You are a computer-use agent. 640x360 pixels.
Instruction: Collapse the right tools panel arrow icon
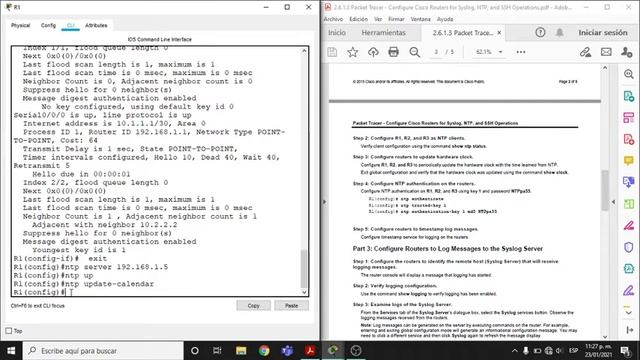(629, 329)
